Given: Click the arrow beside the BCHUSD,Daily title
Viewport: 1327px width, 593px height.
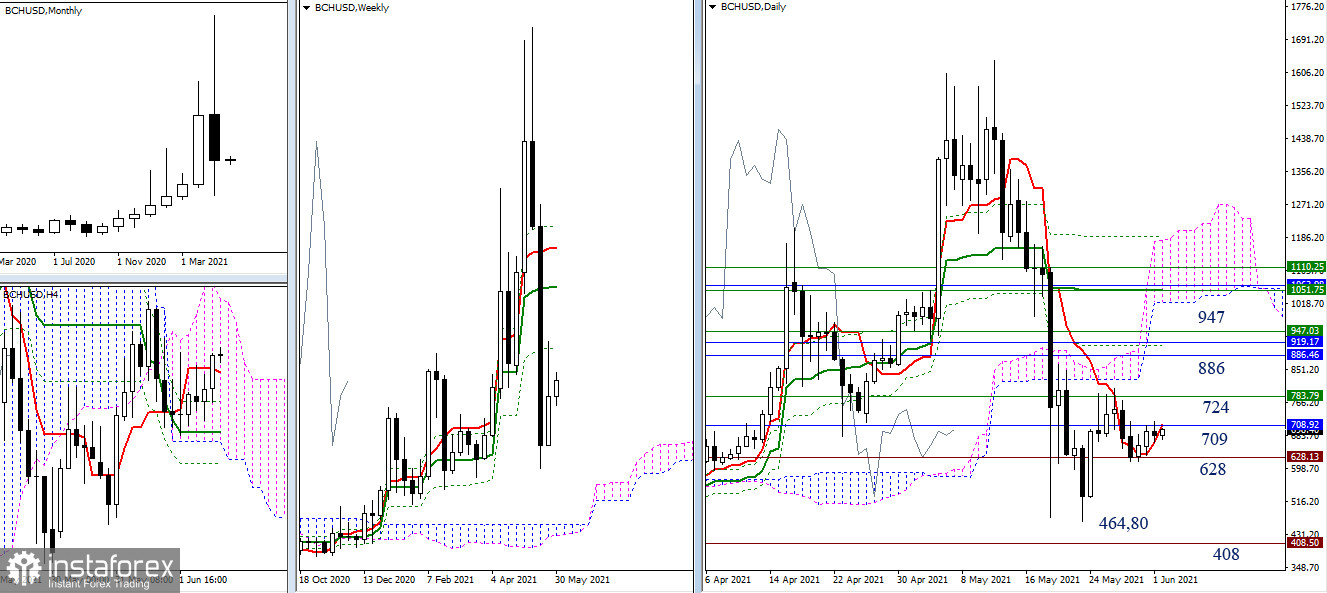Looking at the screenshot, I should click(712, 7).
